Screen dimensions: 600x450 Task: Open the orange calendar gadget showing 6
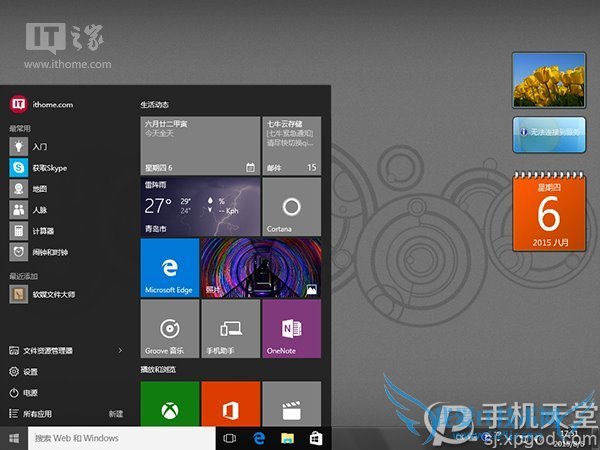549,212
